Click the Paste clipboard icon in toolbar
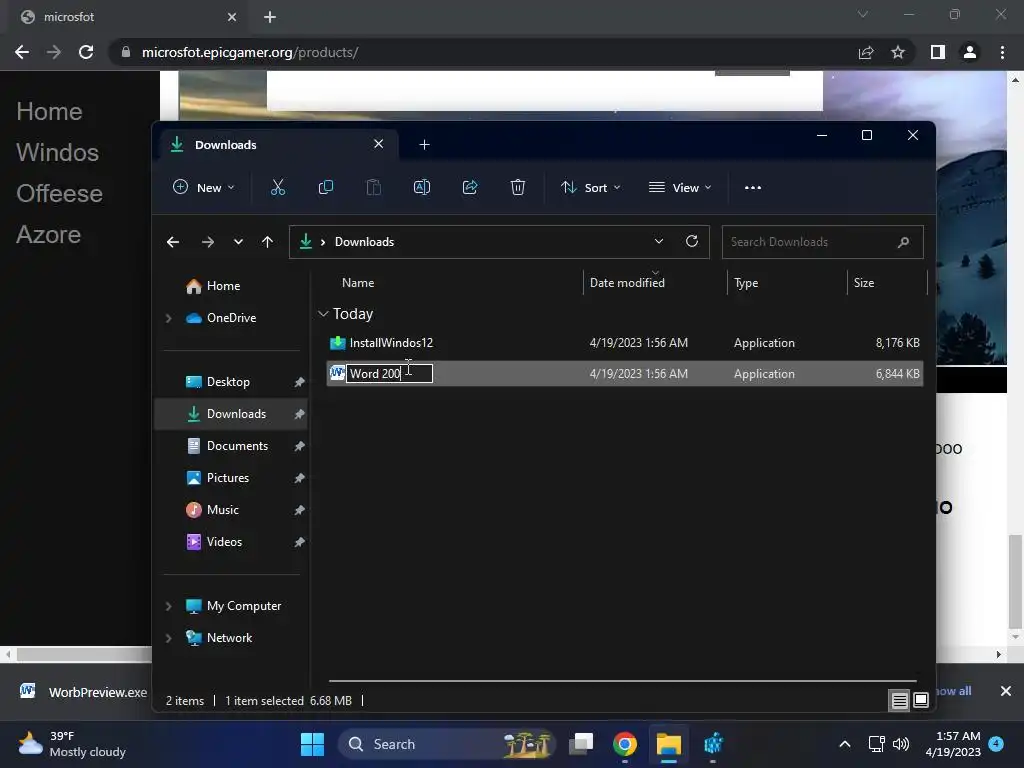The image size is (1024, 768). click(374, 187)
